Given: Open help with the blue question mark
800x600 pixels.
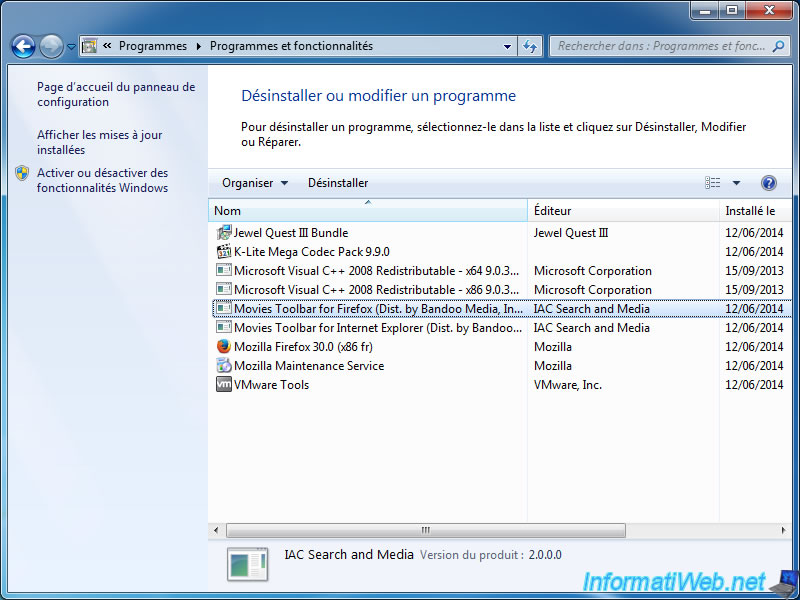Looking at the screenshot, I should pos(769,183).
